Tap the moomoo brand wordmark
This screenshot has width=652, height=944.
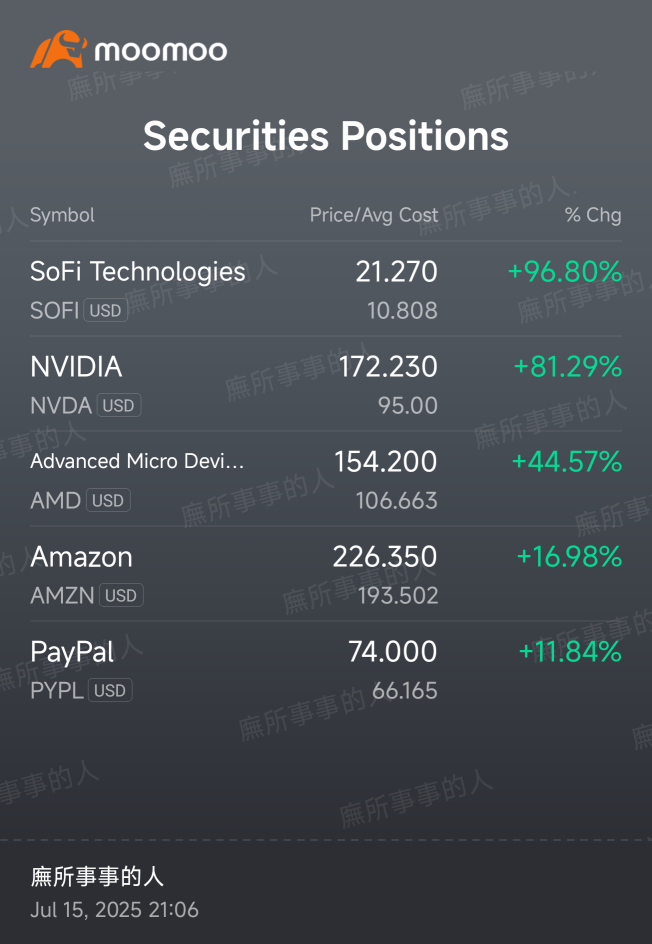(161, 51)
